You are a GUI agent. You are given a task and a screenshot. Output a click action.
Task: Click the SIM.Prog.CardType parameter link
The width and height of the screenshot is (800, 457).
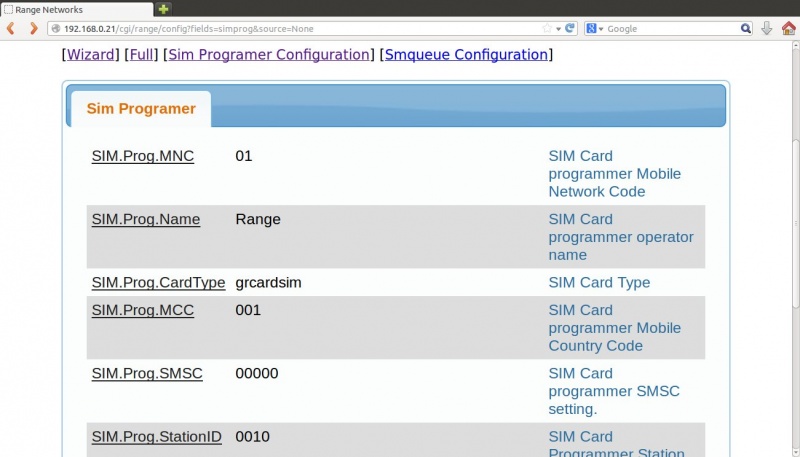[158, 283]
